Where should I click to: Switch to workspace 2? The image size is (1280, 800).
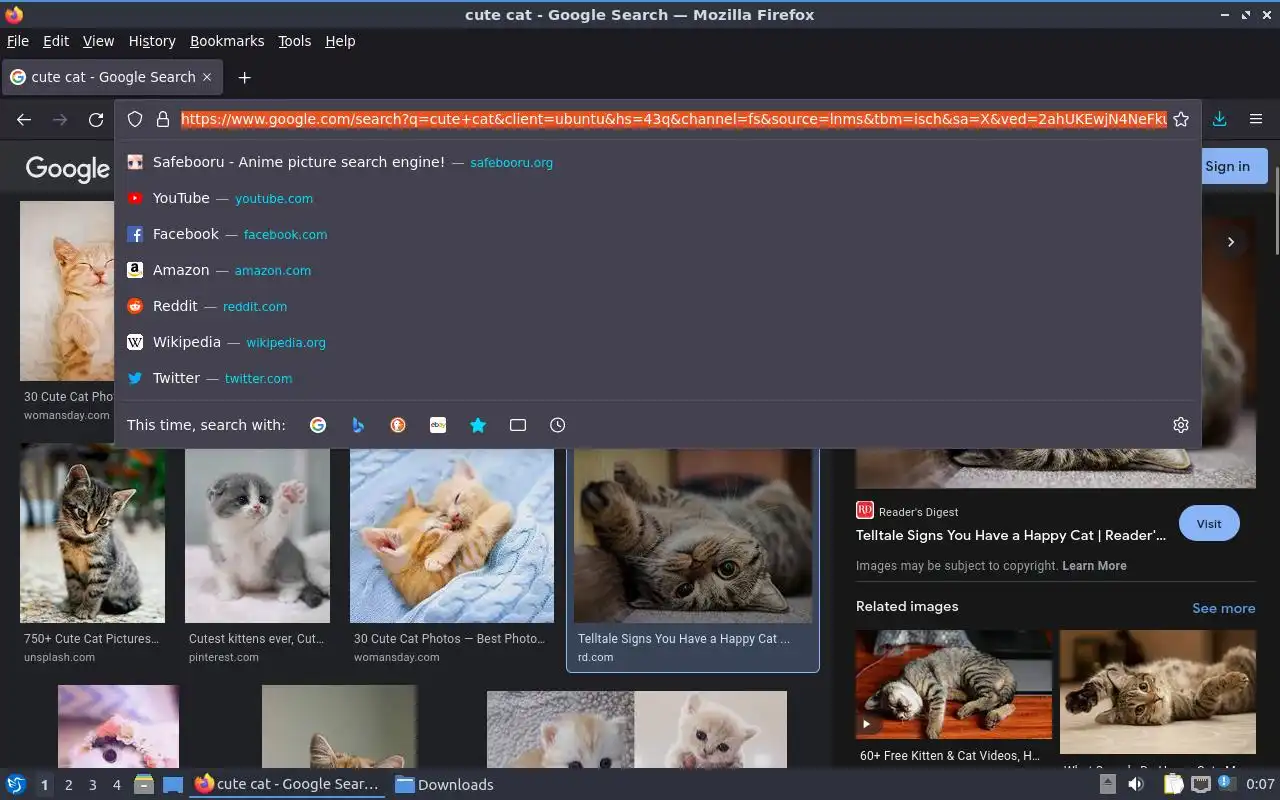tap(68, 785)
